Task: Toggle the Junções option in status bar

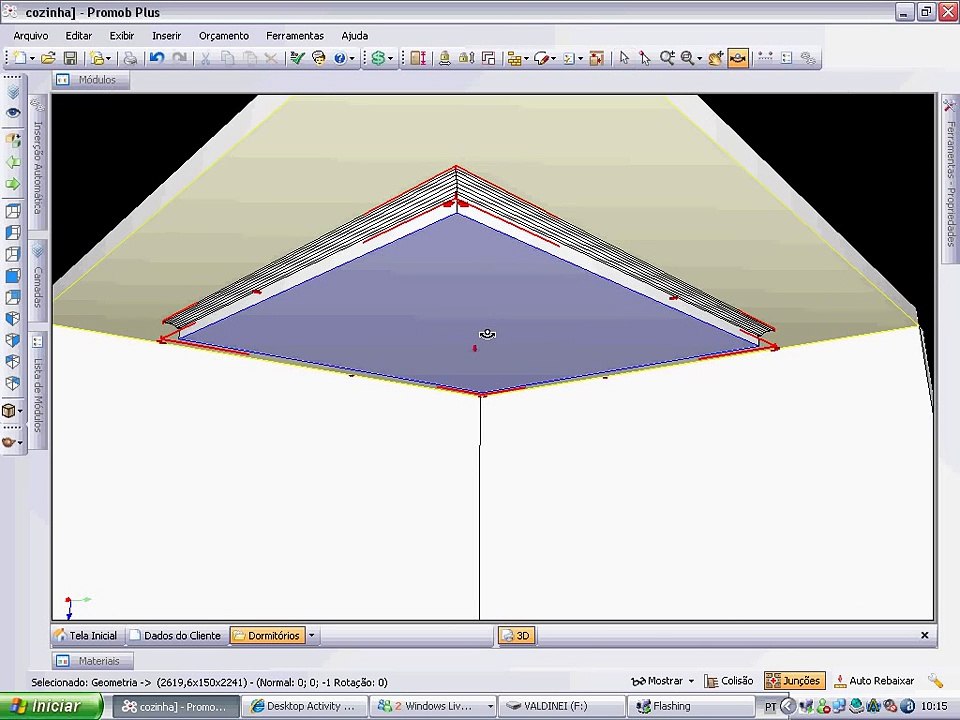Action: point(795,681)
